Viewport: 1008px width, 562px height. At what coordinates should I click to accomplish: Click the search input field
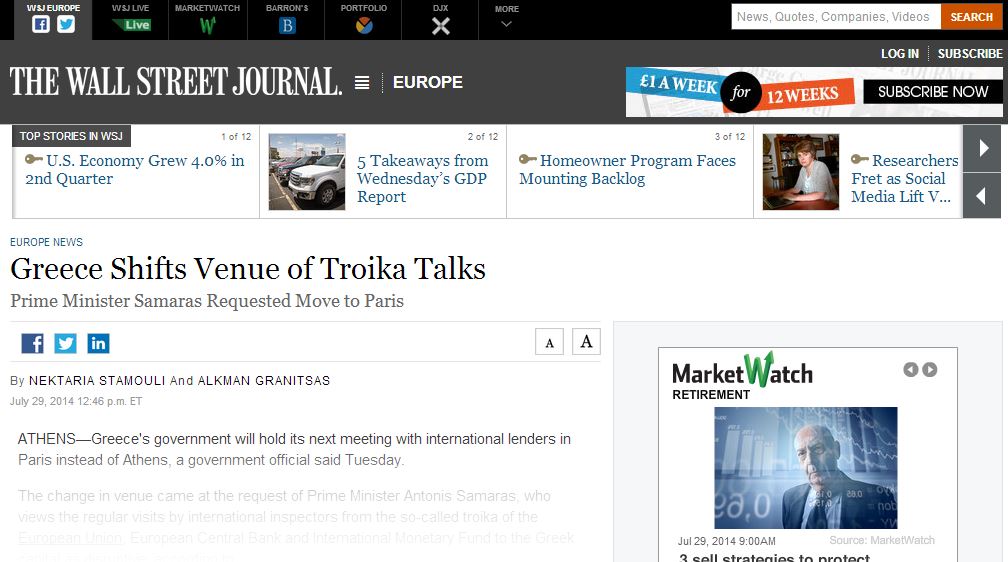[x=835, y=17]
